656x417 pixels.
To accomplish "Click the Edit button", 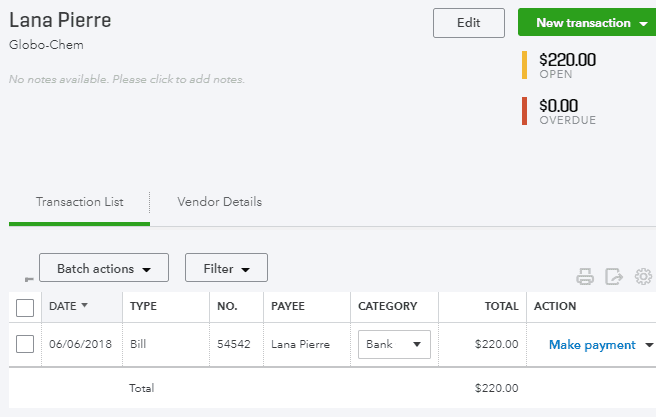I will point(469,23).
